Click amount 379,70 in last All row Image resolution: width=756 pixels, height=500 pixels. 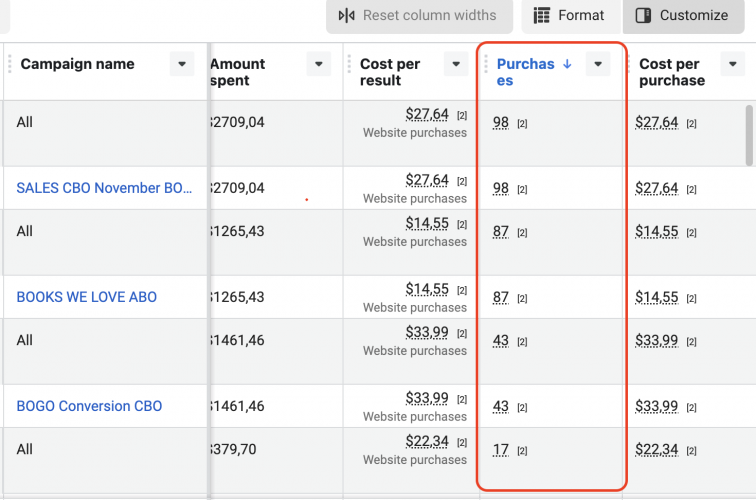pyautogui.click(x=233, y=449)
